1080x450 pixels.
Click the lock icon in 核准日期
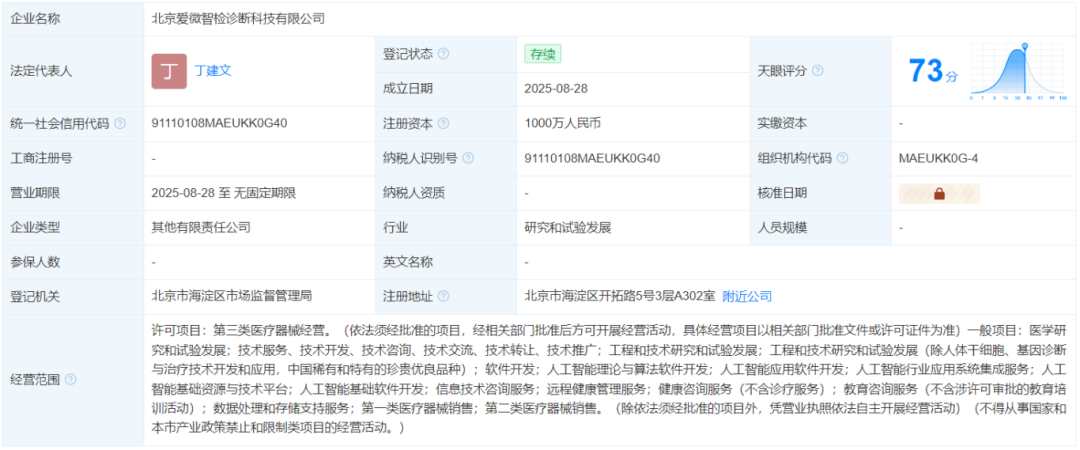[939, 194]
